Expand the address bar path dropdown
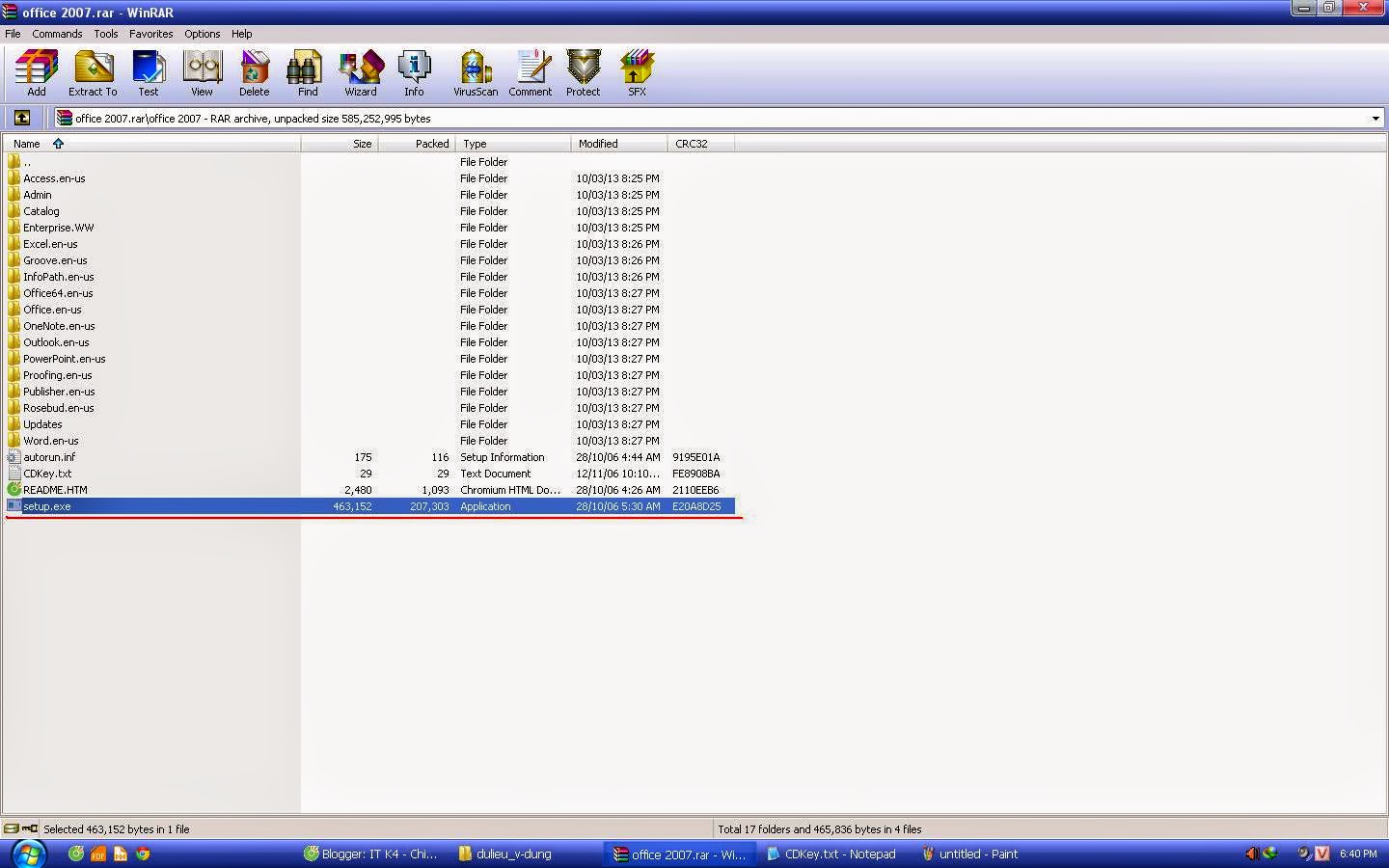 (1375, 119)
